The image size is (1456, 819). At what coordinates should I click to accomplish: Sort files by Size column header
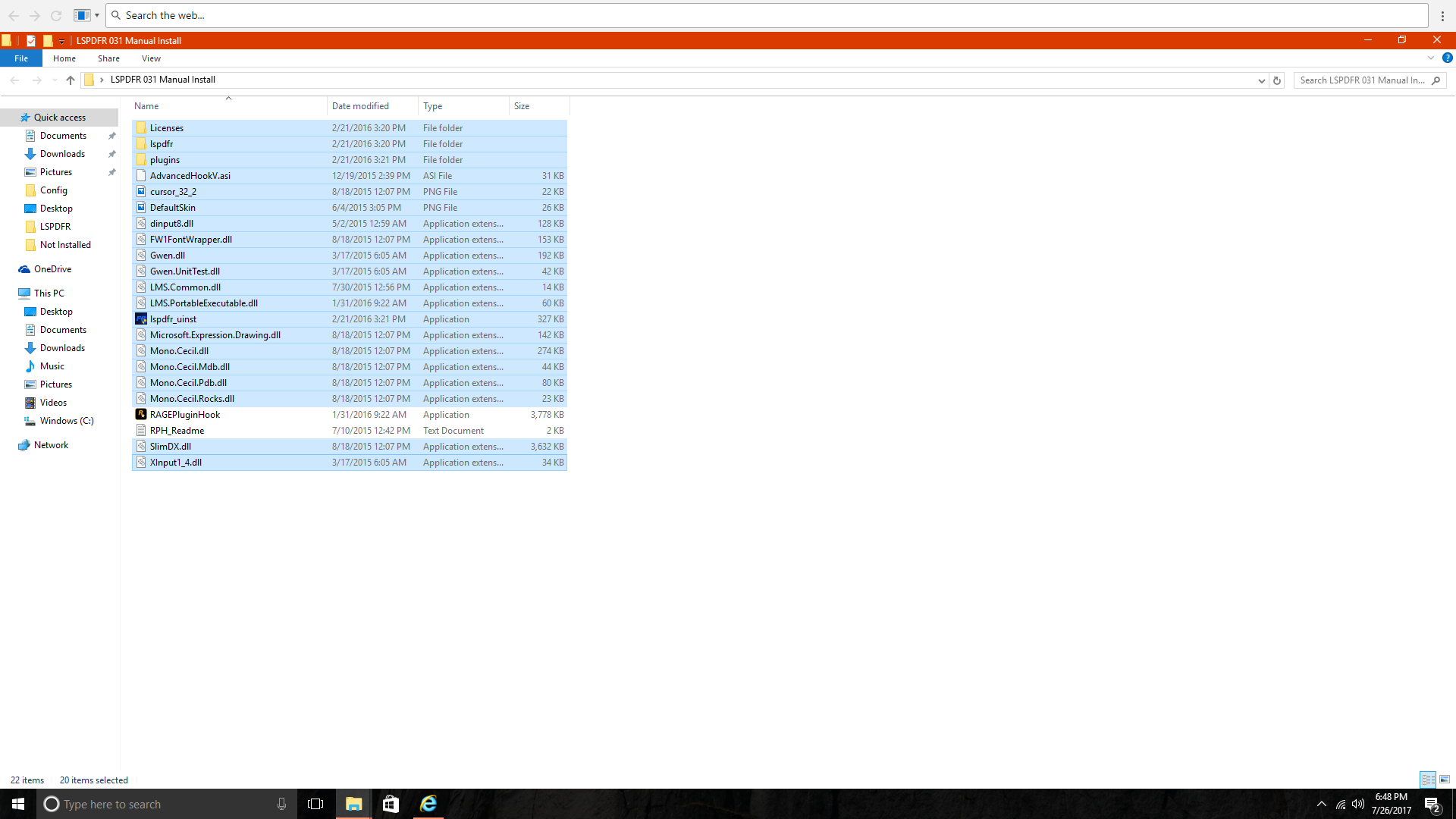click(522, 106)
